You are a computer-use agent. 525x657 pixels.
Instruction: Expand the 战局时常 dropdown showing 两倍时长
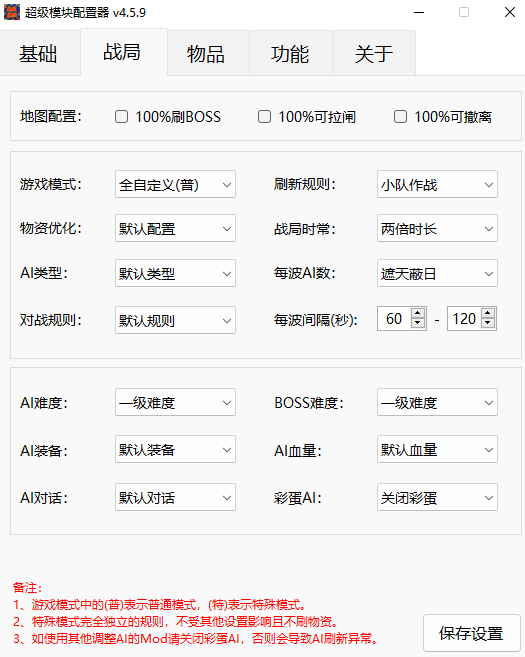pos(437,228)
